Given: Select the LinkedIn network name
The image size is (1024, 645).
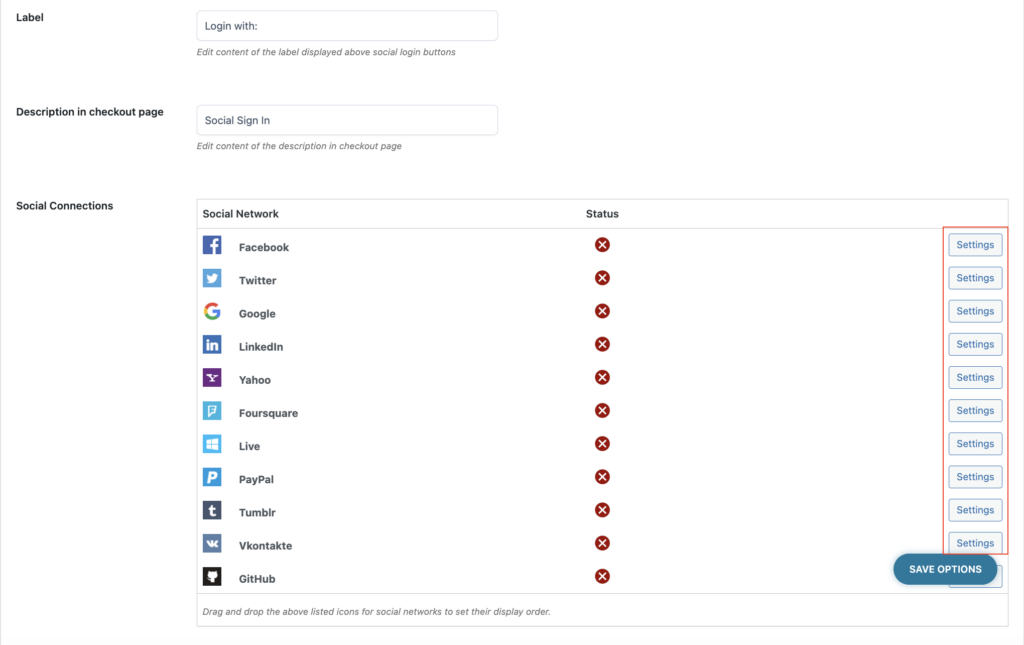Looking at the screenshot, I should (x=261, y=347).
